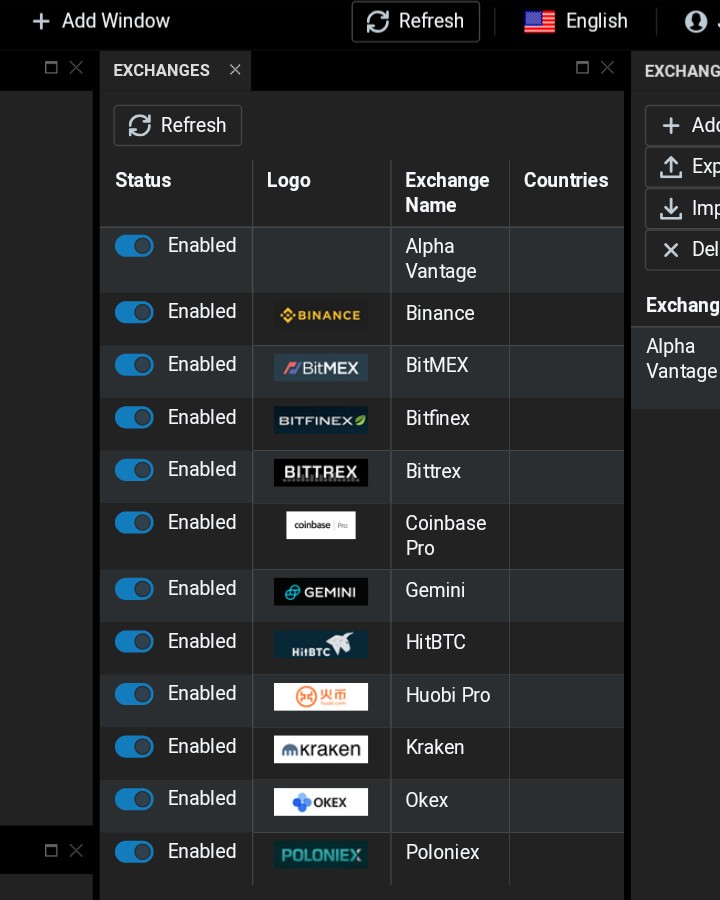This screenshot has height=900, width=720.
Task: Click the Delete button in right panel
Action: point(683,250)
